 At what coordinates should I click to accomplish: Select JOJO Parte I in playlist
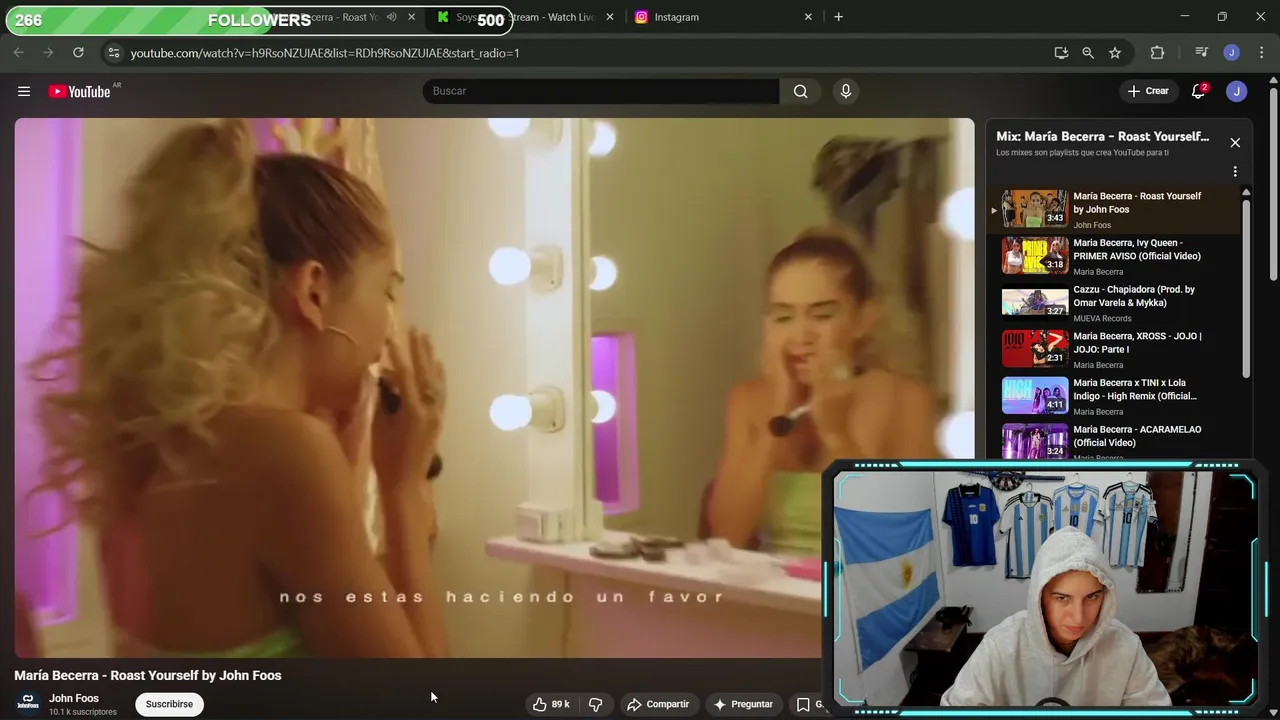[x=1113, y=350]
